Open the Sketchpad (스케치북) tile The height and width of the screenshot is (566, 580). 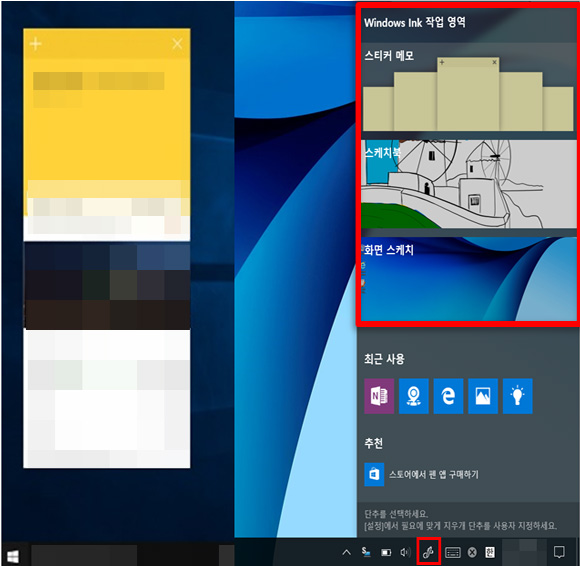click(x=468, y=184)
